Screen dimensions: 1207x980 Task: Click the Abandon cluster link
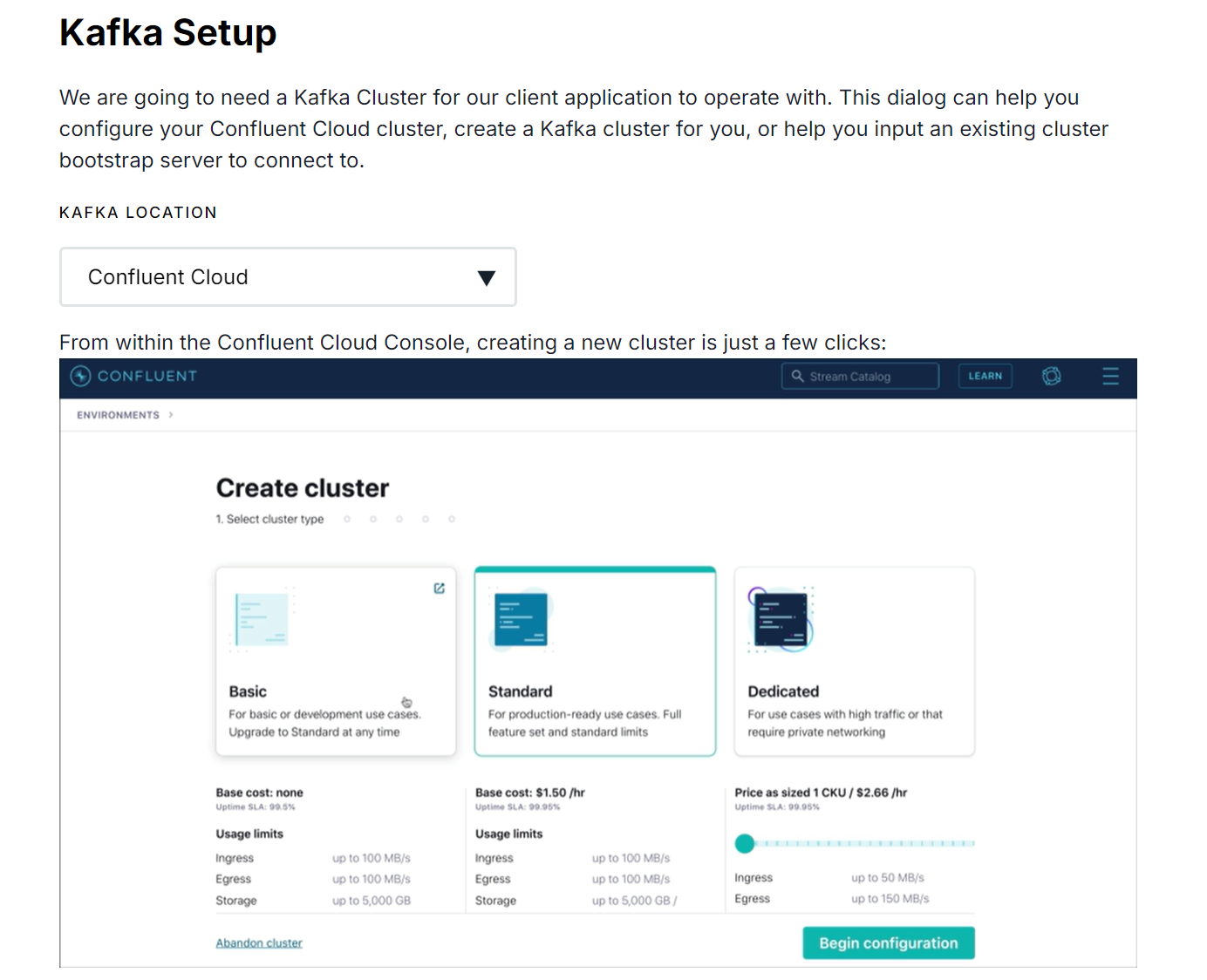[259, 943]
